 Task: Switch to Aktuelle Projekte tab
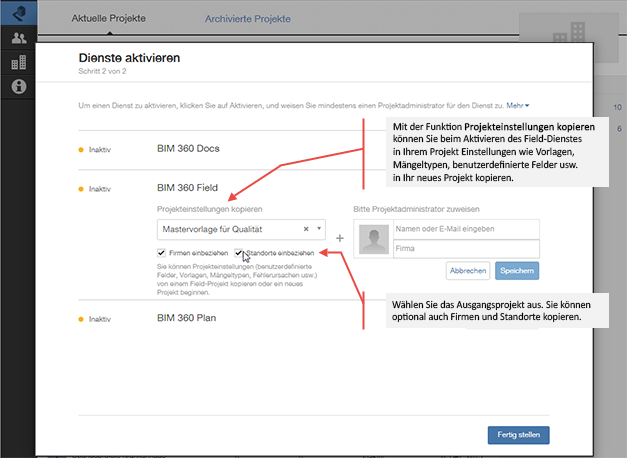coord(109,18)
